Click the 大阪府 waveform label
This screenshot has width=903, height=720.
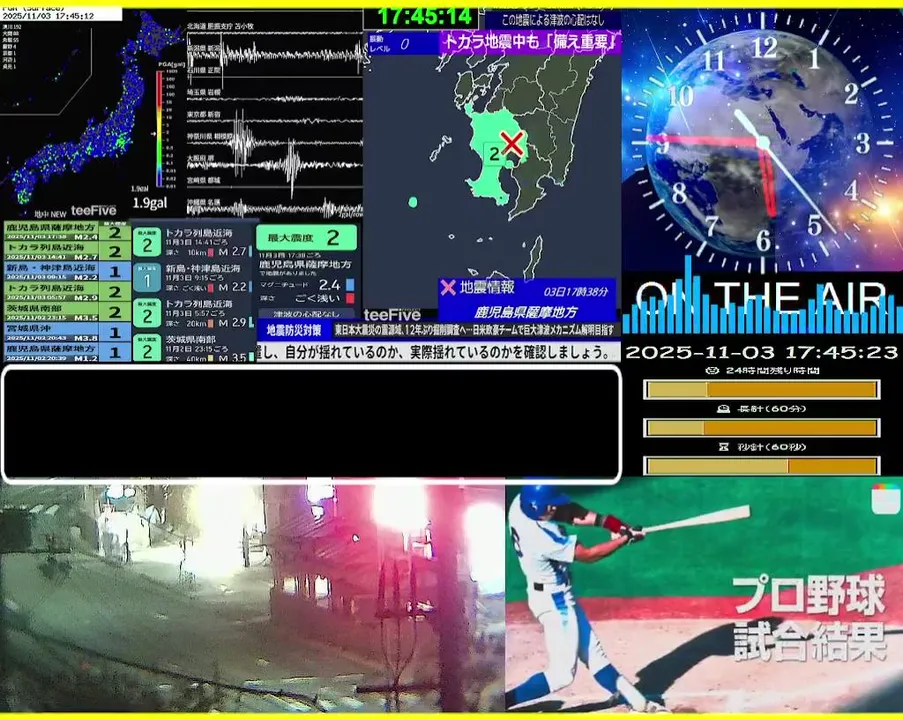pos(200,157)
